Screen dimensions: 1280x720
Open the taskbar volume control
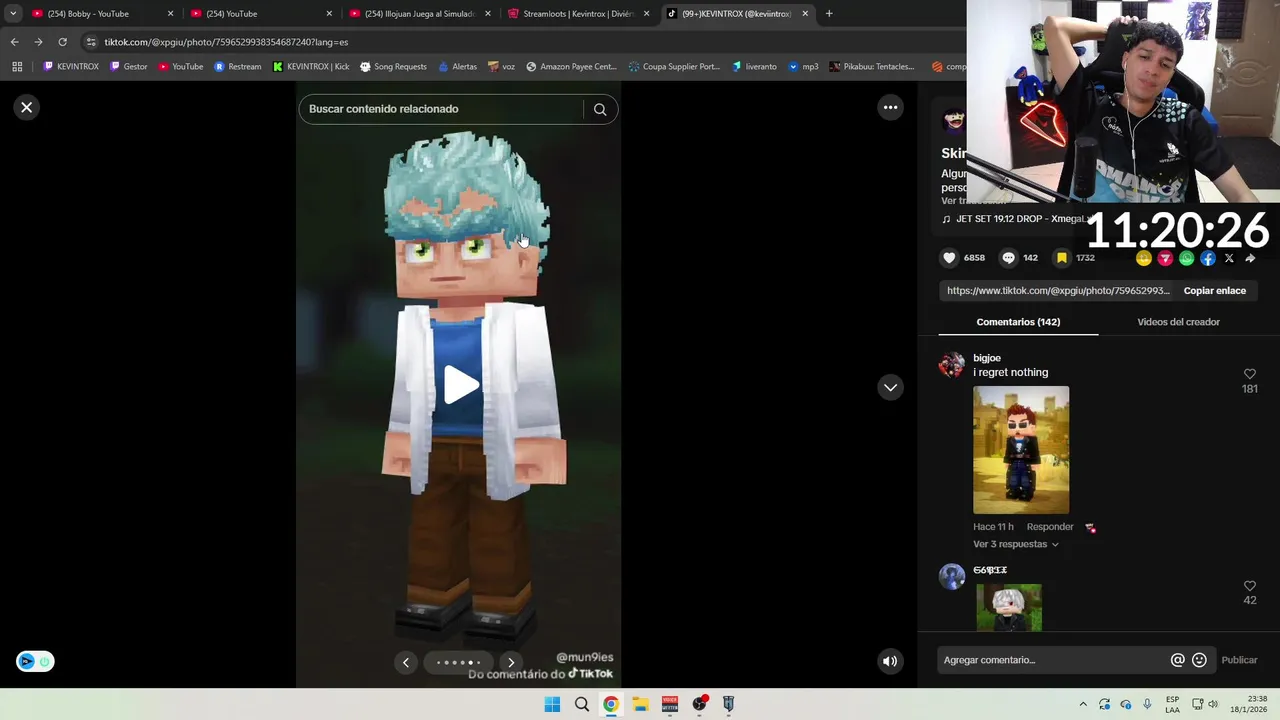coord(1213,704)
